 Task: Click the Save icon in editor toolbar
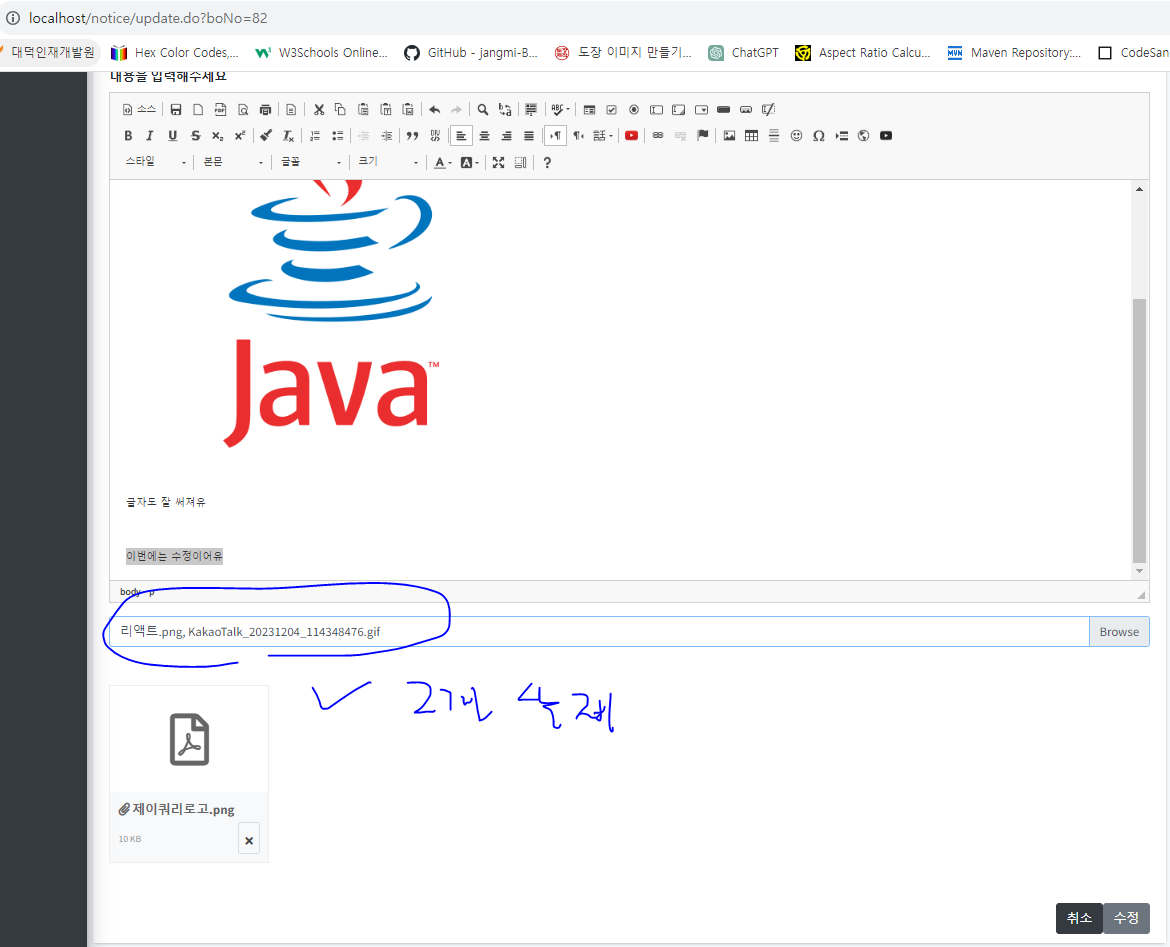click(x=176, y=110)
